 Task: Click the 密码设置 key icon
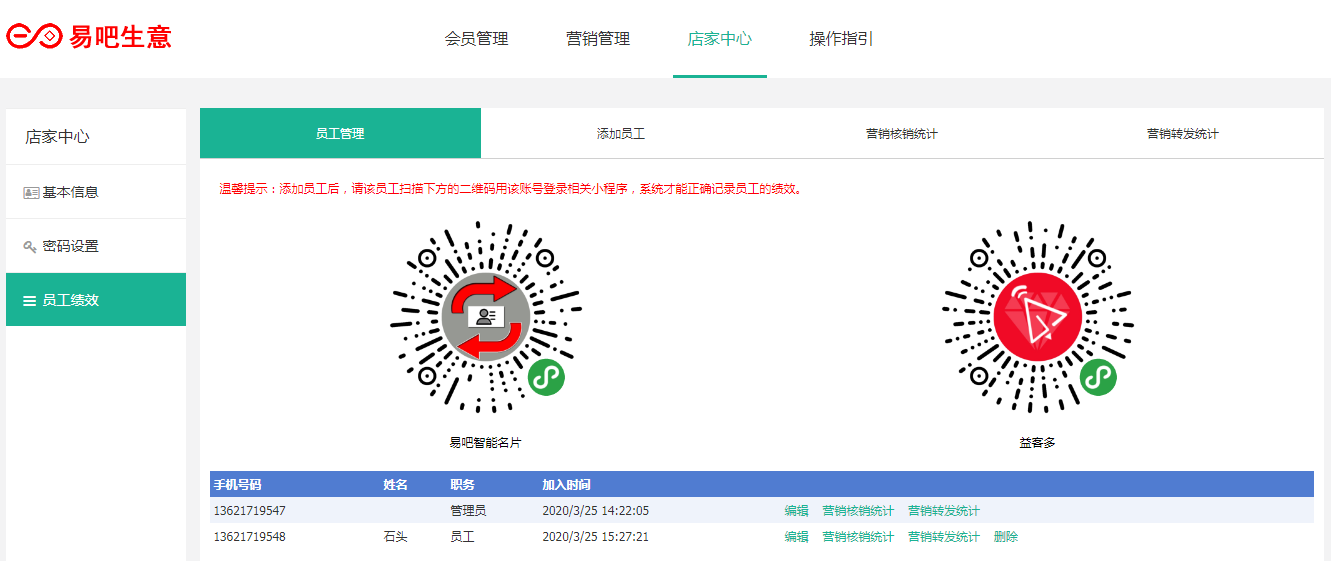click(31, 246)
